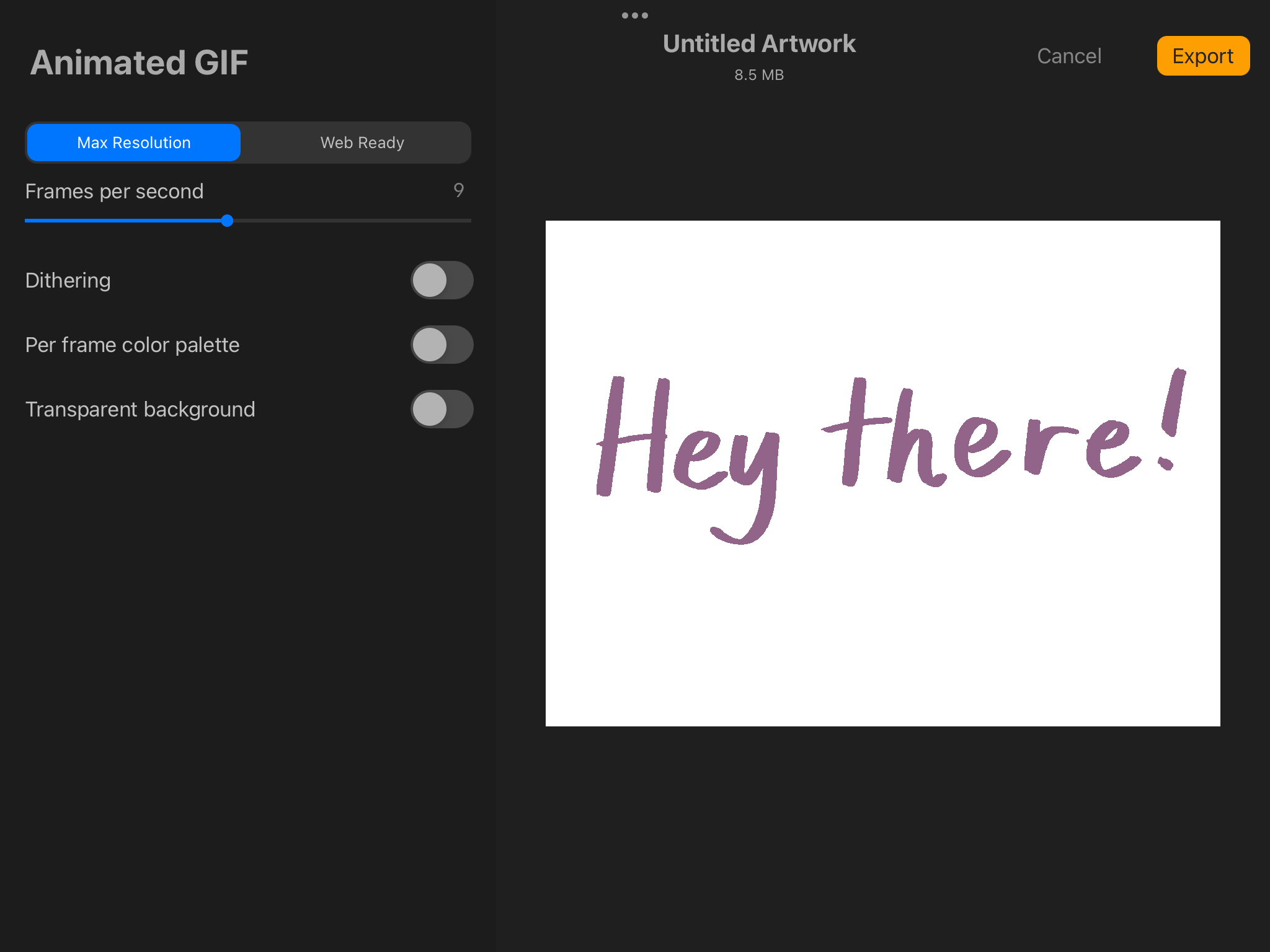Image resolution: width=1270 pixels, height=952 pixels.
Task: Click the Animated GIF heading
Action: [140, 63]
